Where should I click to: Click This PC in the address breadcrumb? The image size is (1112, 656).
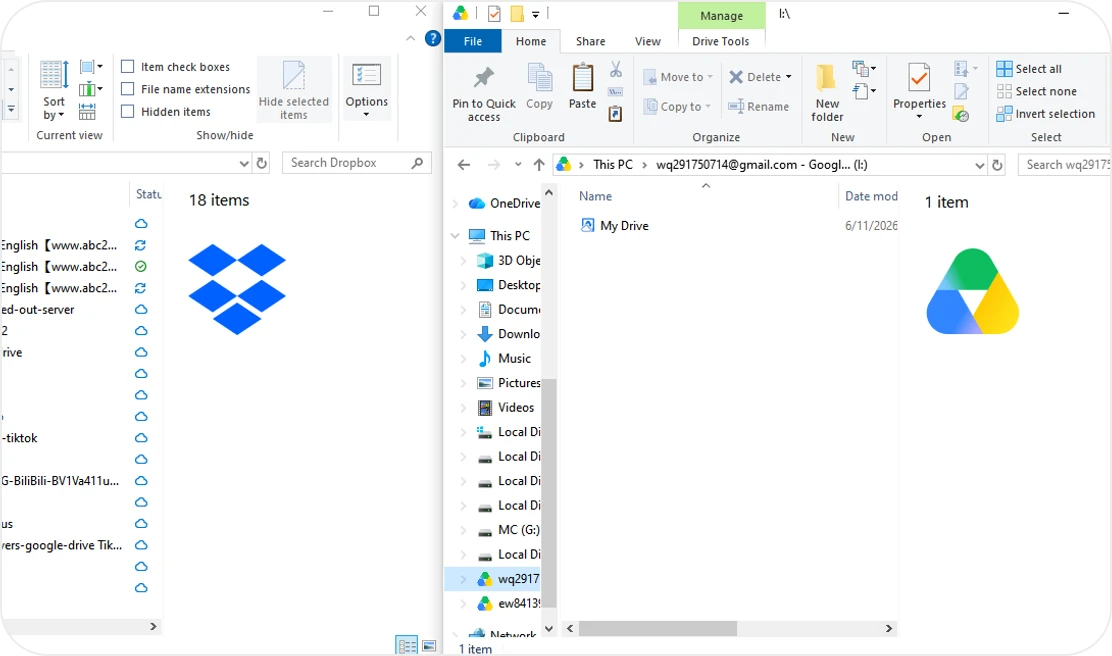(x=613, y=165)
